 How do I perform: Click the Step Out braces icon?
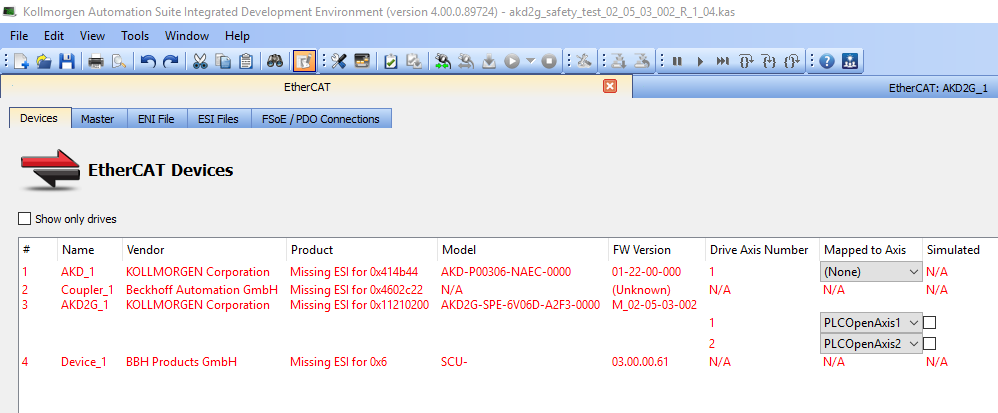tap(792, 61)
